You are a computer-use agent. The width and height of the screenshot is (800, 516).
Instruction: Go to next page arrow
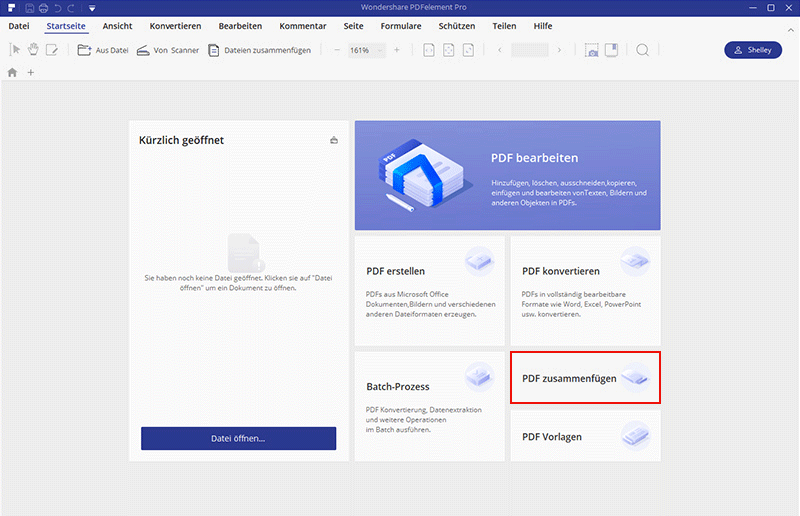tap(559, 50)
